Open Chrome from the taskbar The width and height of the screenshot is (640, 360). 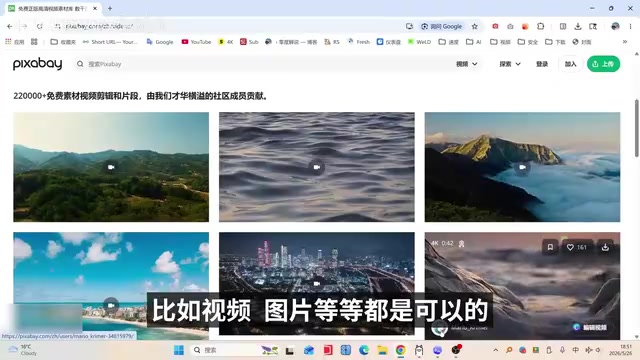click(401, 350)
